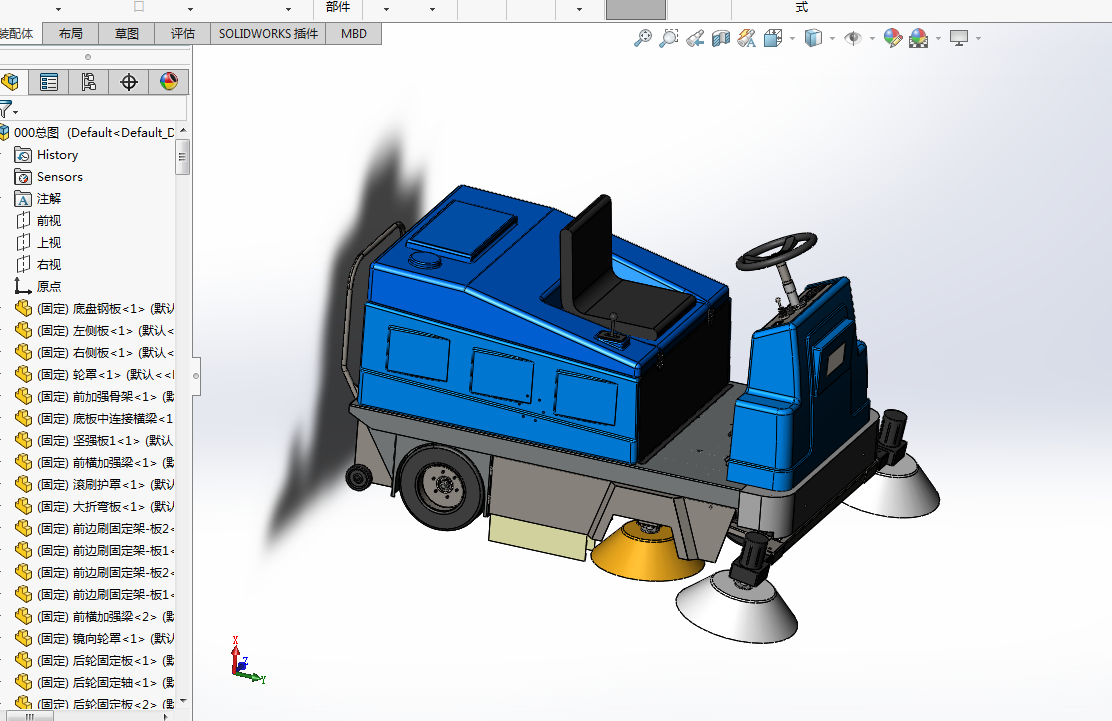Screen dimensions: 1112x721
Task: Select the 右侧板<1> component
Action: point(94,352)
